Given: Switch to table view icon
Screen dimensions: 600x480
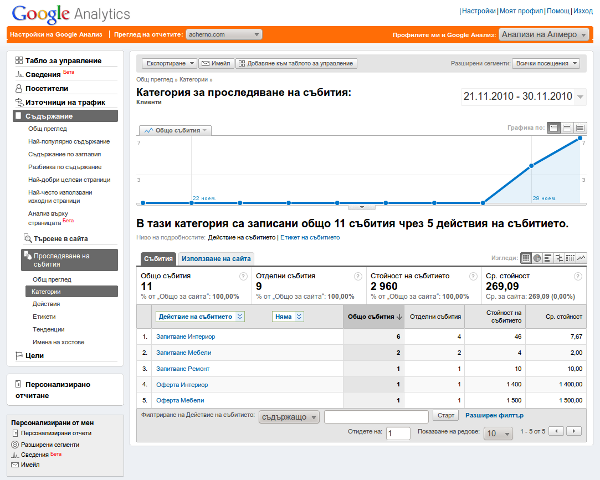Looking at the screenshot, I should [526, 258].
